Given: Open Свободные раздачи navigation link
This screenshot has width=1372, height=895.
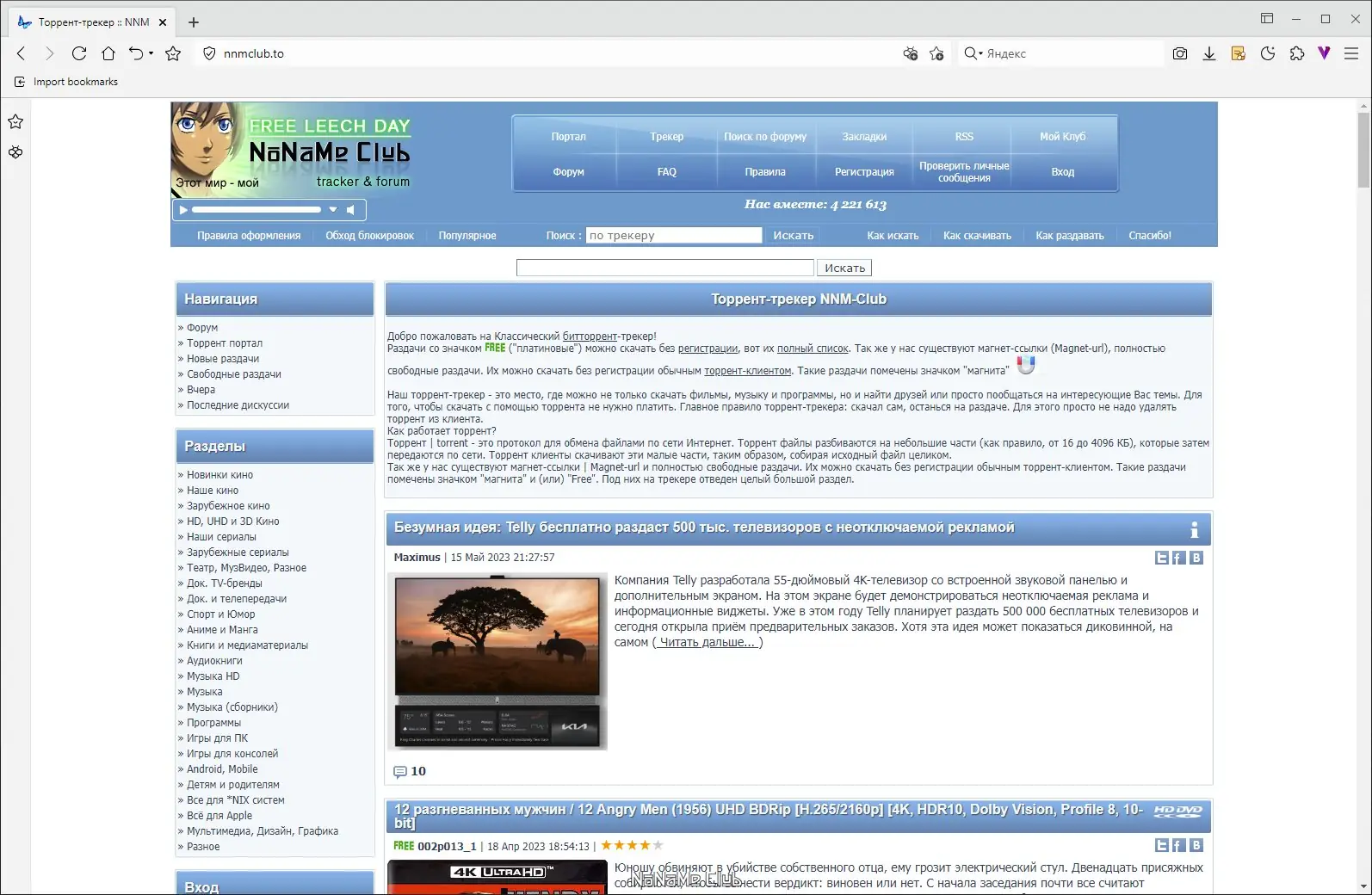Looking at the screenshot, I should tap(234, 374).
